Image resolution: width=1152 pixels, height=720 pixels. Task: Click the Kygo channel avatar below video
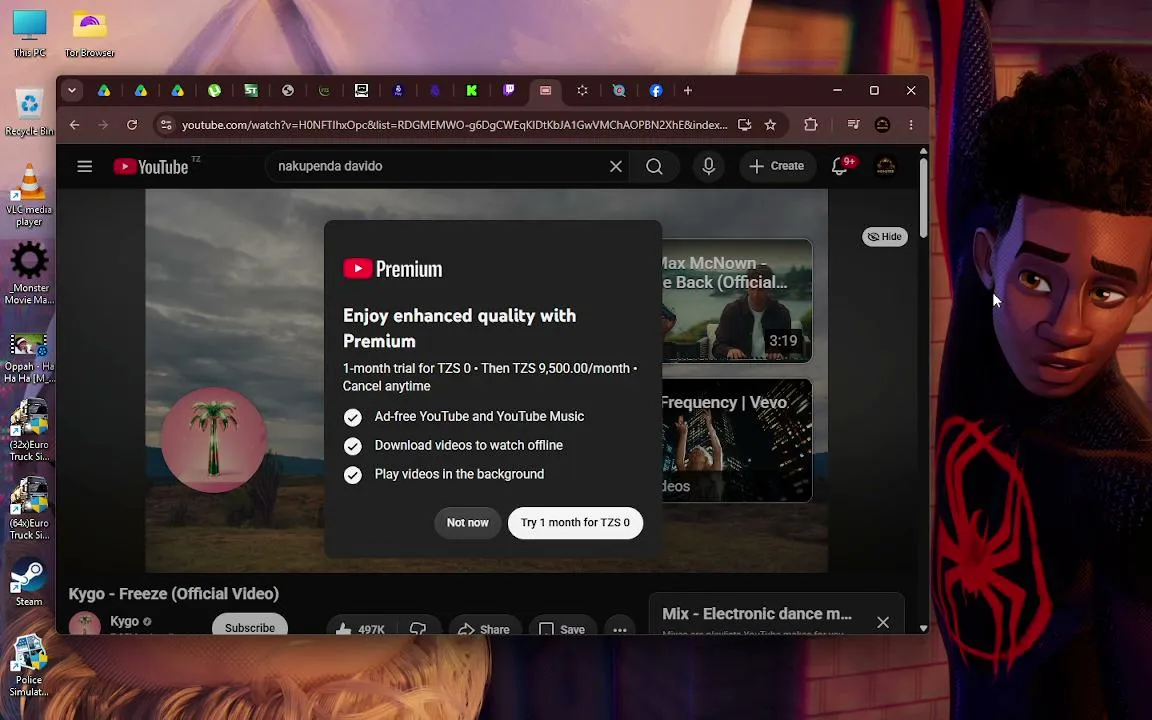84,624
